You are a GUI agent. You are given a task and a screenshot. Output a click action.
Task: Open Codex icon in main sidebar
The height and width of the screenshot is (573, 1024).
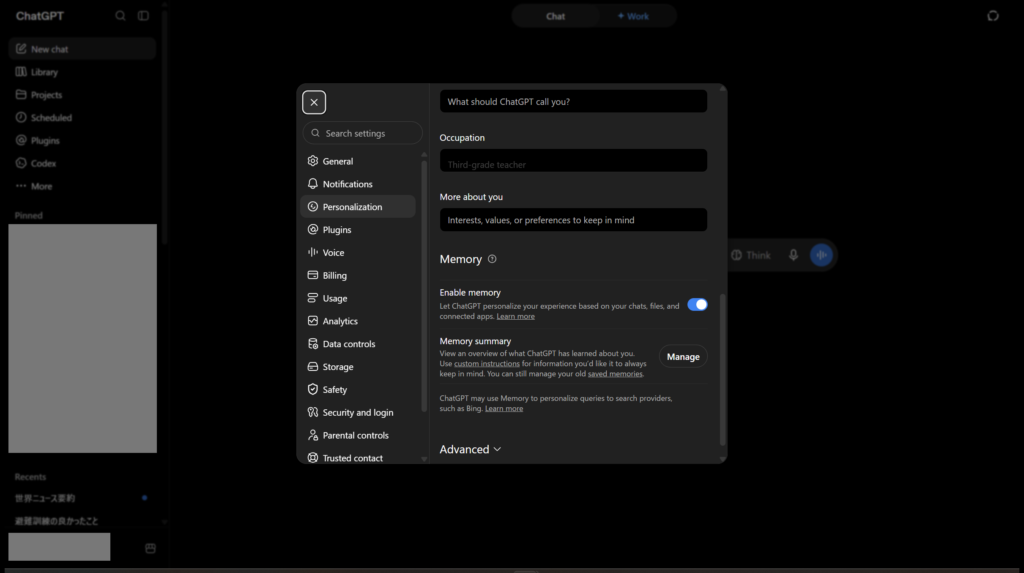pyautogui.click(x=21, y=163)
